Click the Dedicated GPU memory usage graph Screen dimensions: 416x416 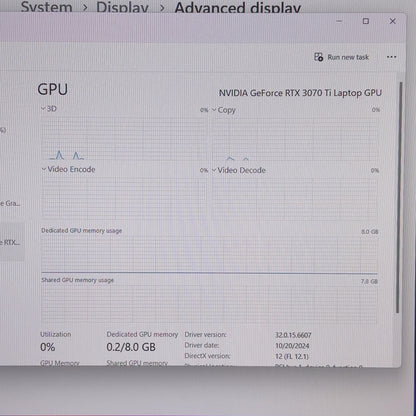tap(210, 254)
